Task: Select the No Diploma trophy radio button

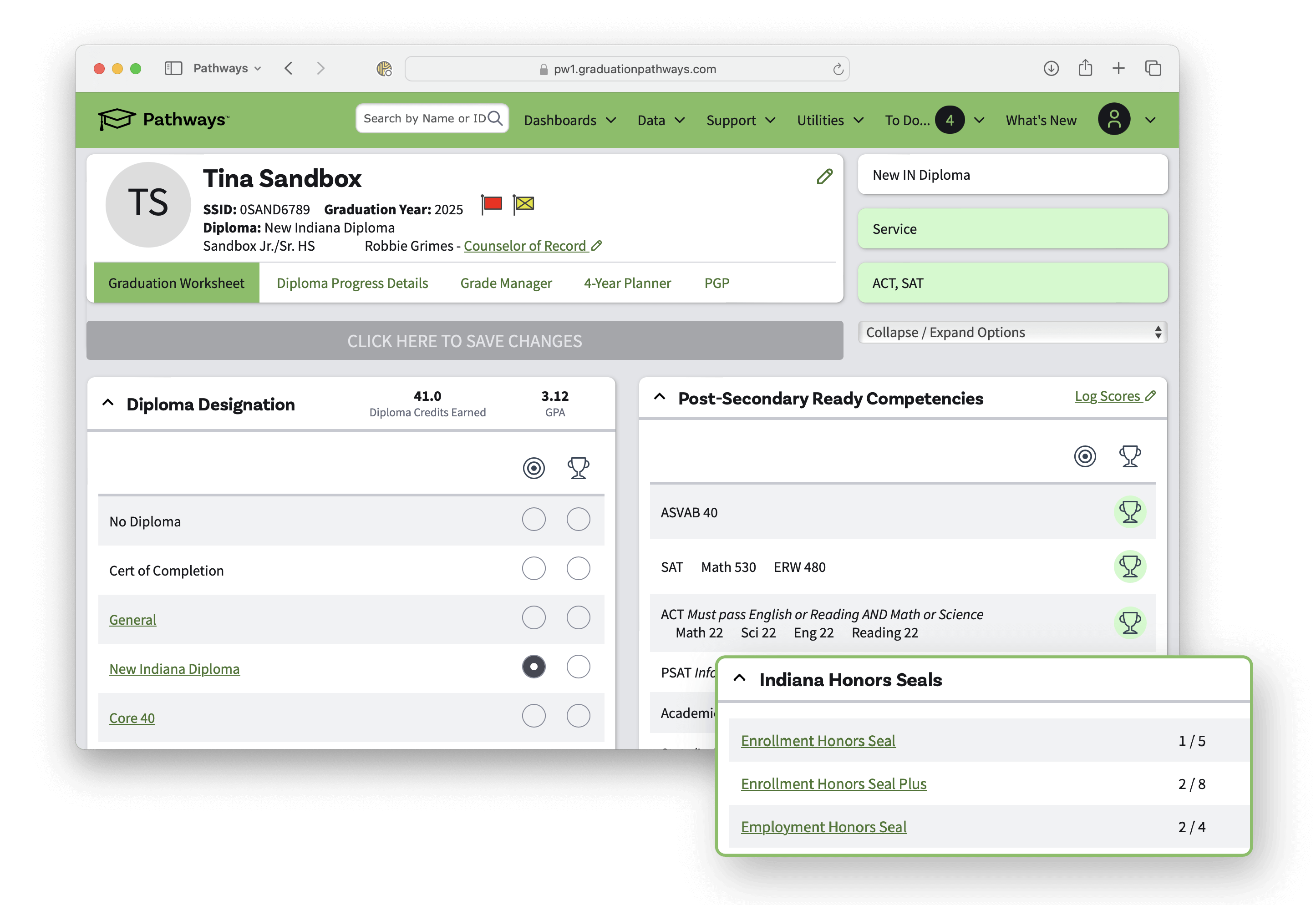Action: (578, 519)
